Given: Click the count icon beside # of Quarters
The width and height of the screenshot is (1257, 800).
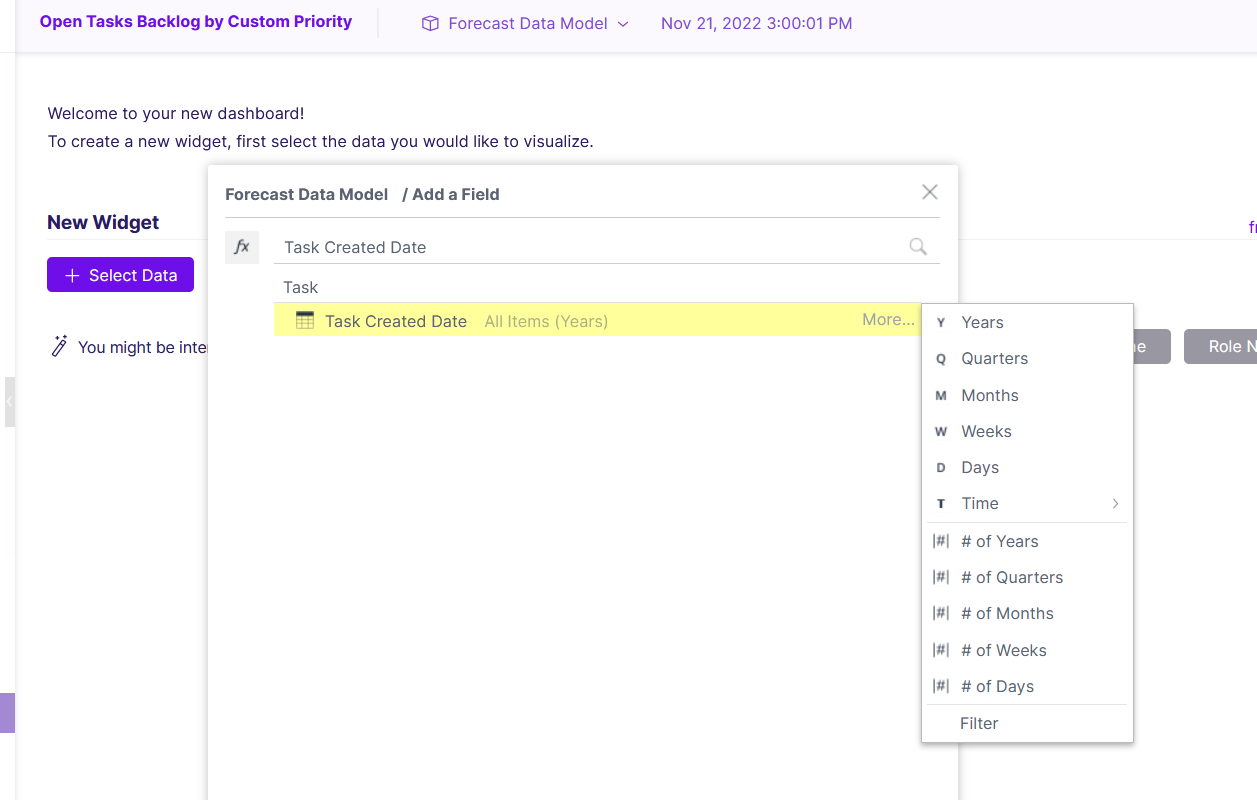Looking at the screenshot, I should (x=941, y=577).
